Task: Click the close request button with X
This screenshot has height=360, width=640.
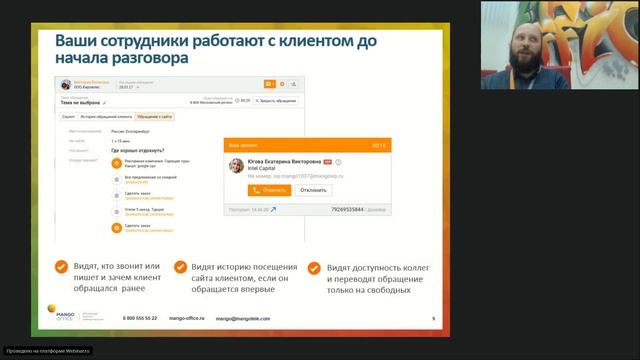Action: point(276,101)
